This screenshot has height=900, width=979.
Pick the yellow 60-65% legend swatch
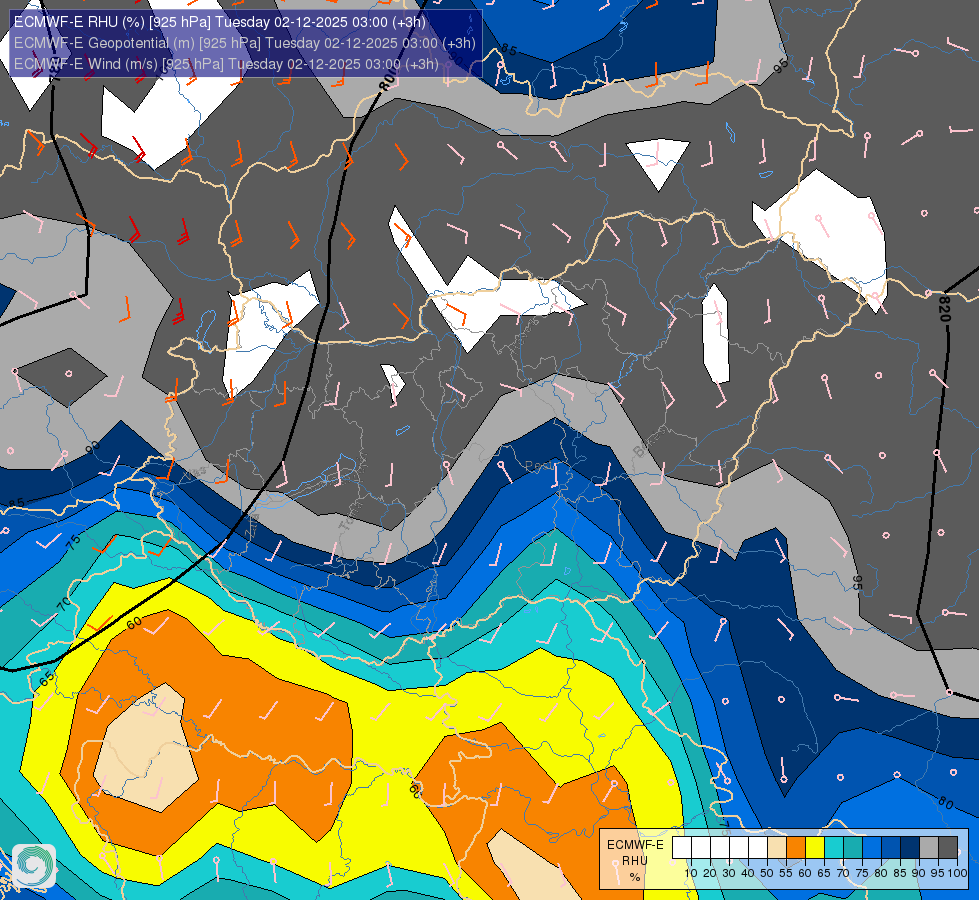815,848
